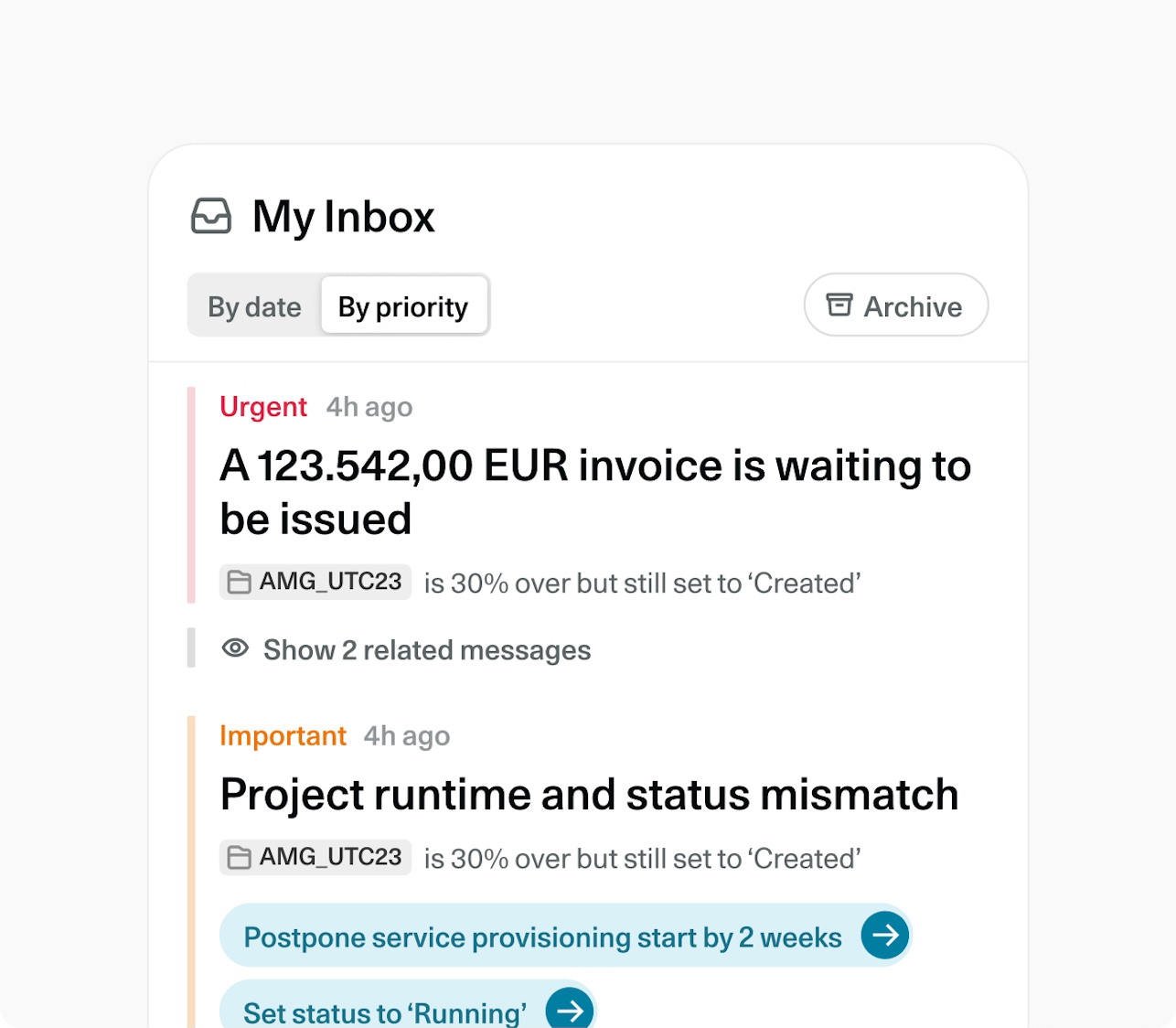Click the eye icon for related messages
Screen dimensions: 1176x1028
click(x=235, y=648)
